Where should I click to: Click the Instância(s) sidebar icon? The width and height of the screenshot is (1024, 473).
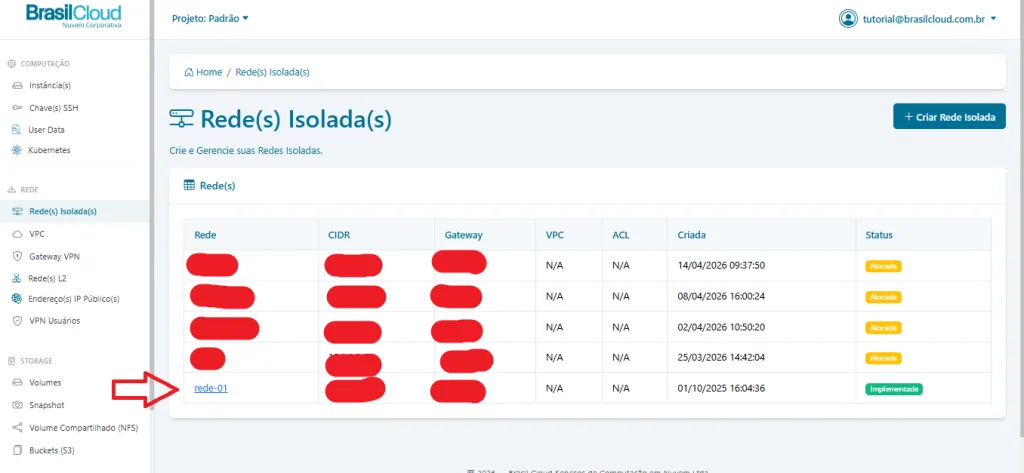[x=17, y=86]
